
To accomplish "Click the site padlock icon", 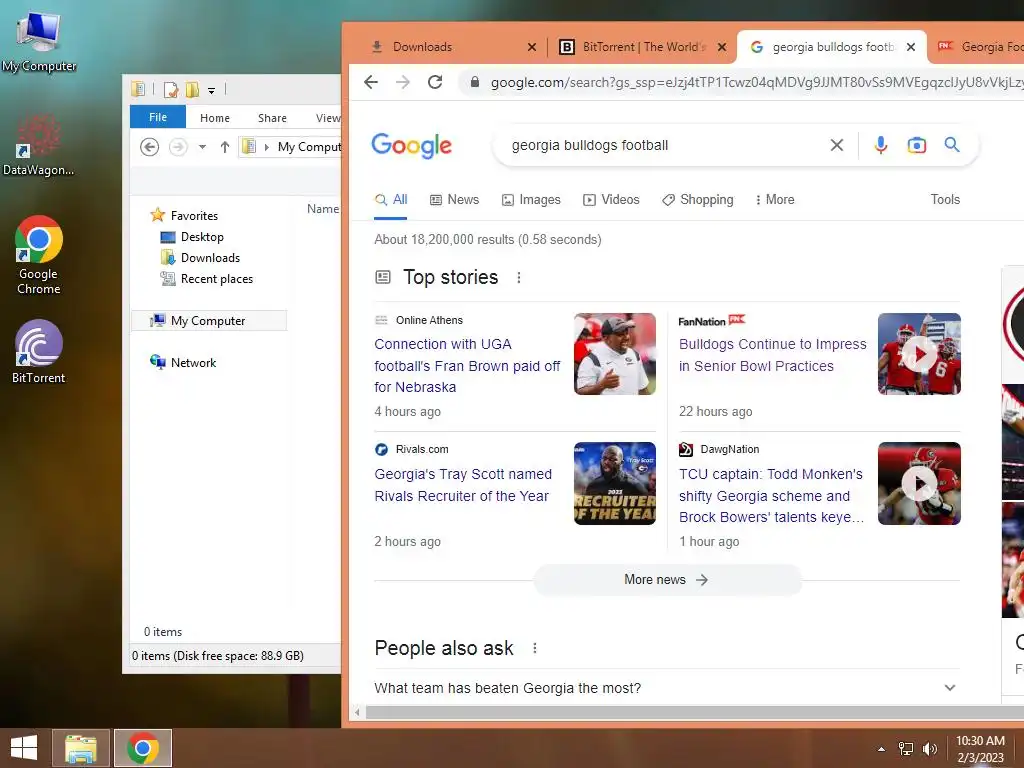I will coord(475,82).
